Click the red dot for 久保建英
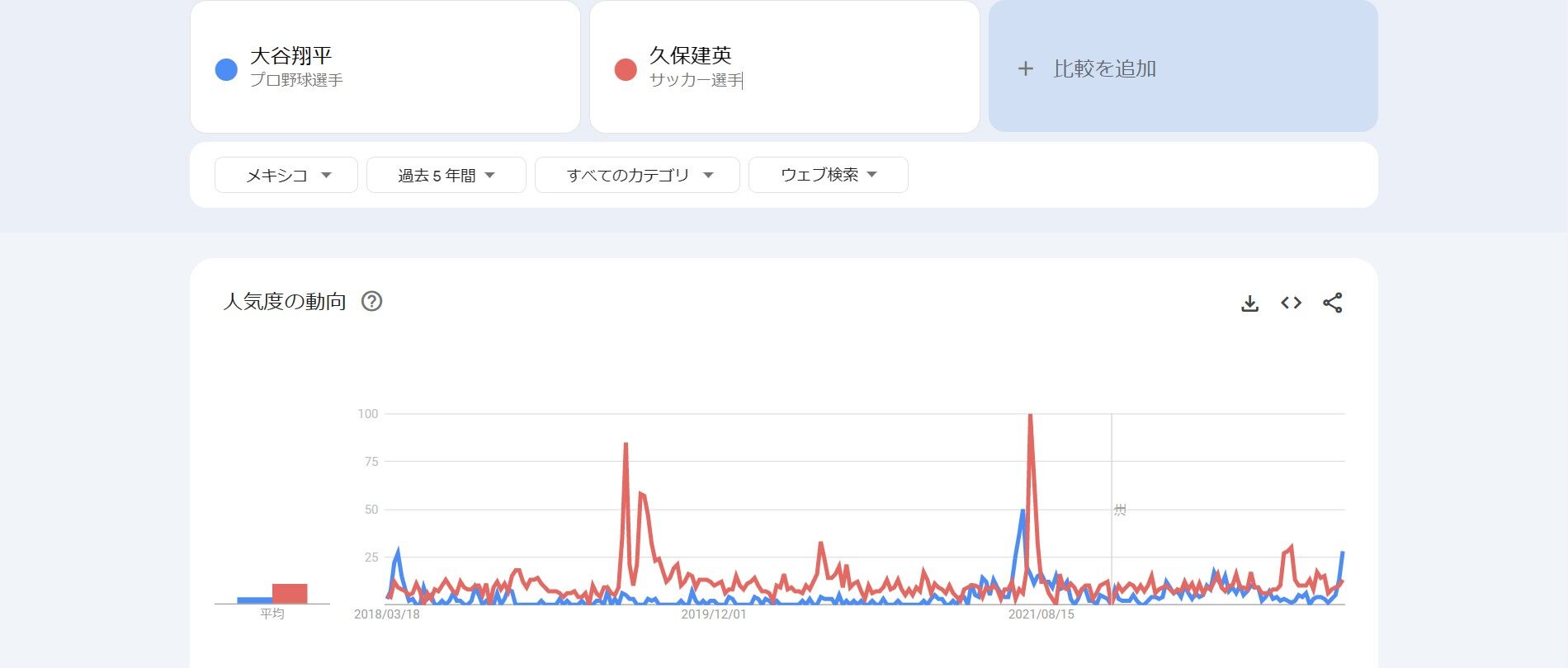The width and height of the screenshot is (1568, 668). click(x=626, y=69)
